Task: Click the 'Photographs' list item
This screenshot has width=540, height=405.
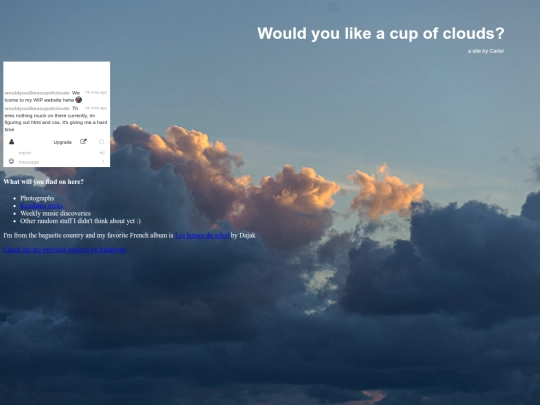Action: click(x=37, y=198)
